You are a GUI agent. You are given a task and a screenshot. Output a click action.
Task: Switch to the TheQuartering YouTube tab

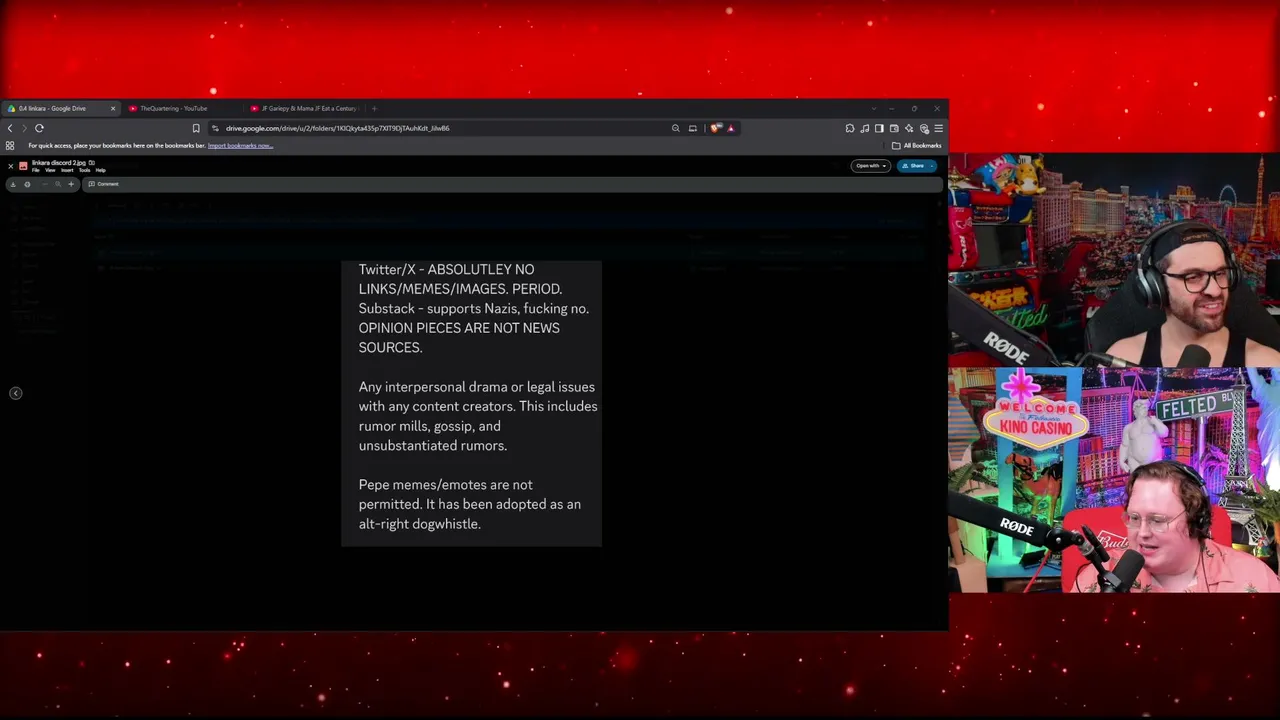pyautogui.click(x=182, y=108)
